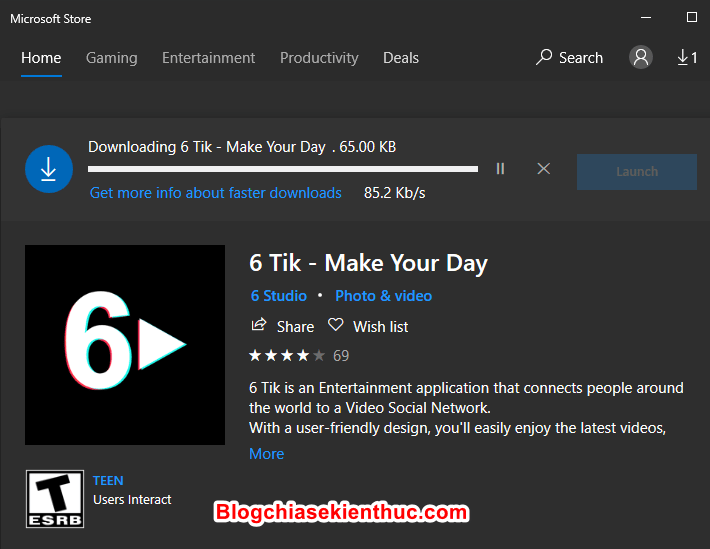710x549 pixels.
Task: Click the 6 Tik app logo thumbnail
Action: (x=125, y=345)
